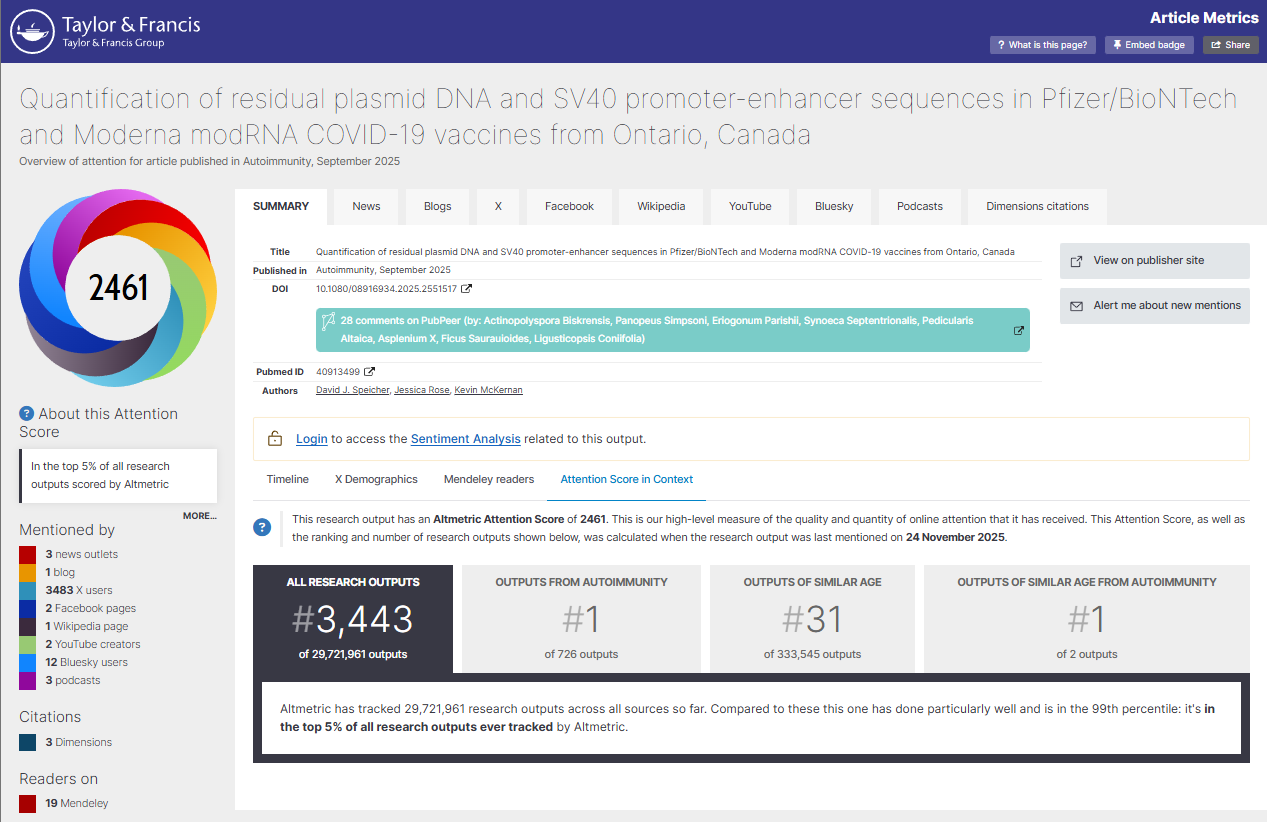This screenshot has width=1267, height=822.
Task: Click the green YouTube creators color square
Action: point(28,644)
